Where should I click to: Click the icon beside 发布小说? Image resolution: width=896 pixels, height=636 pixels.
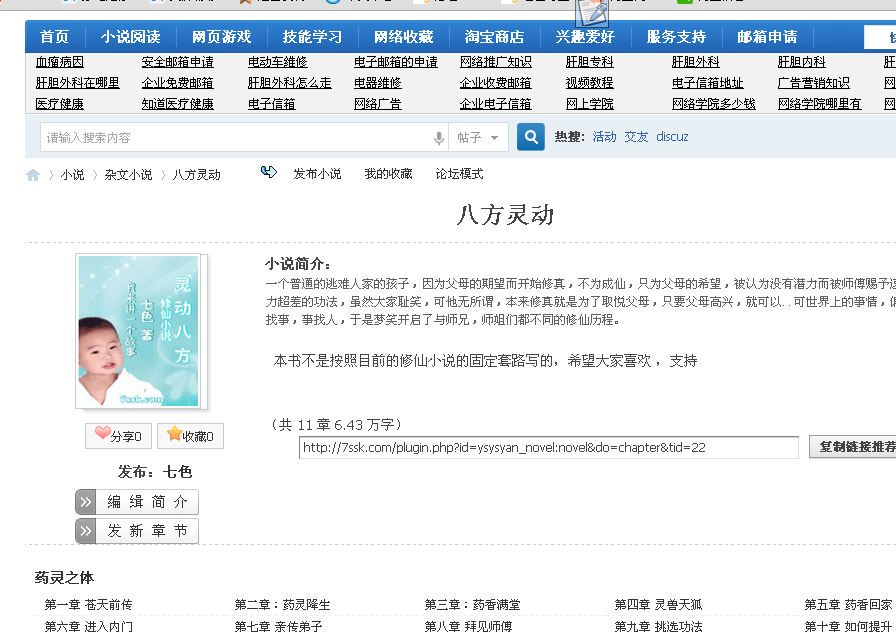pos(268,173)
